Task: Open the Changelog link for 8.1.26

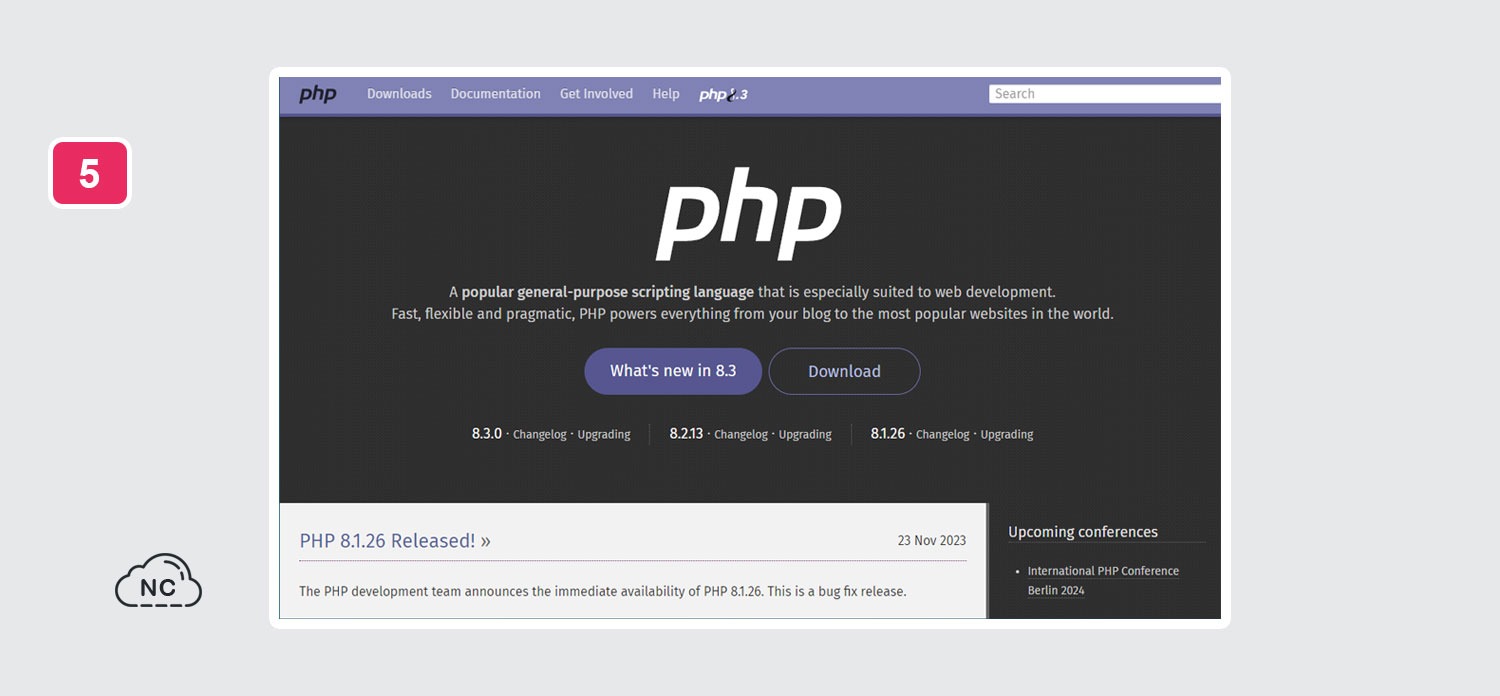Action: 943,435
